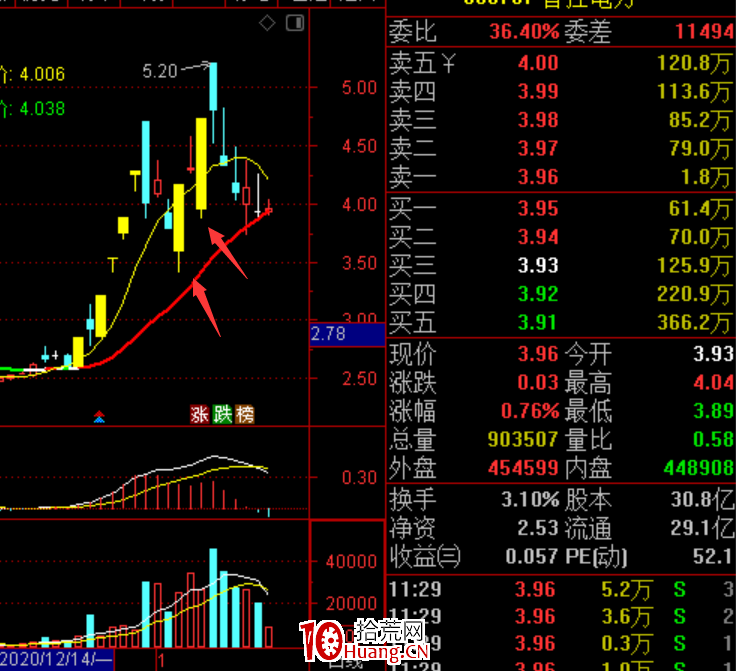Image resolution: width=736 pixels, height=671 pixels.
Task: Select the 卖一 price 3.96
Action: (538, 177)
